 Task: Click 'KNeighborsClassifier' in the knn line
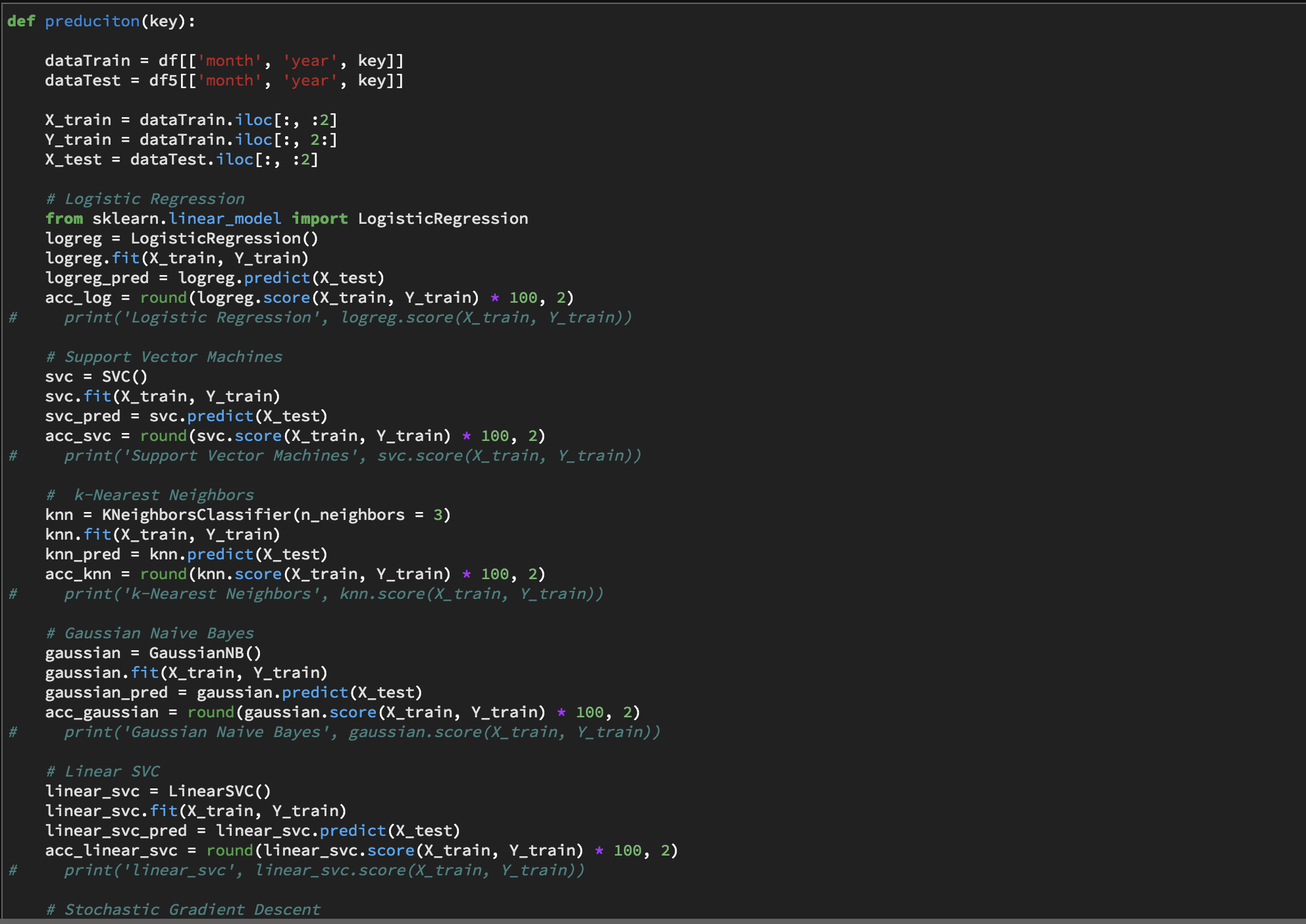[x=196, y=515]
